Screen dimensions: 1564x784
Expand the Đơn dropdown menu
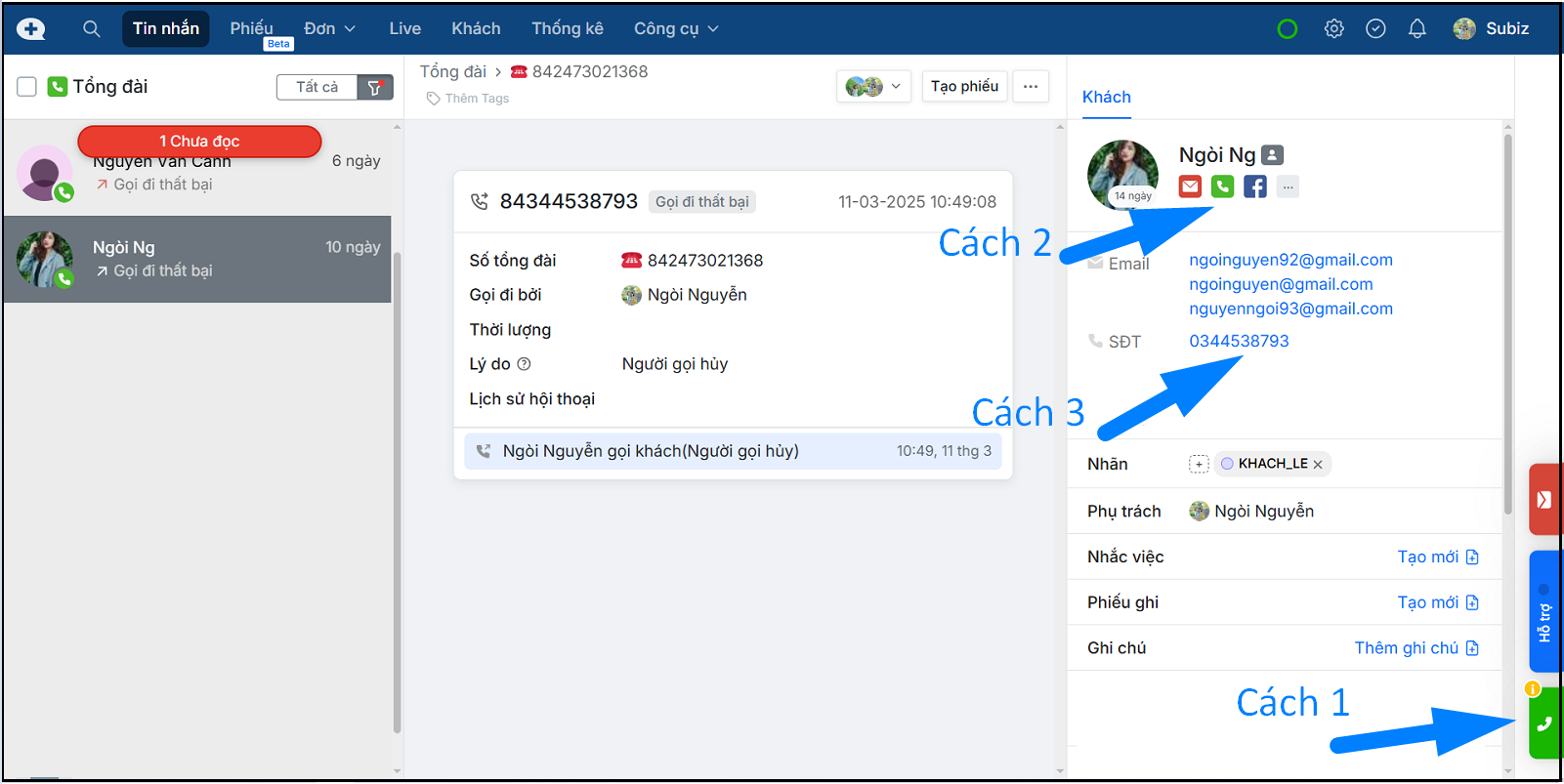[x=329, y=29]
